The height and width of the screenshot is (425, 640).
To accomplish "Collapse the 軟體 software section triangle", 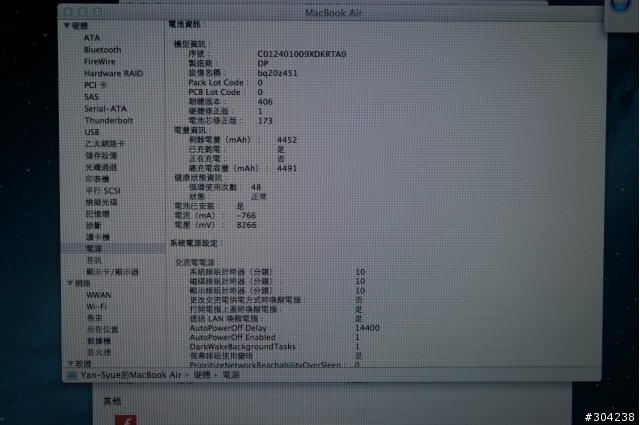I will [71, 363].
